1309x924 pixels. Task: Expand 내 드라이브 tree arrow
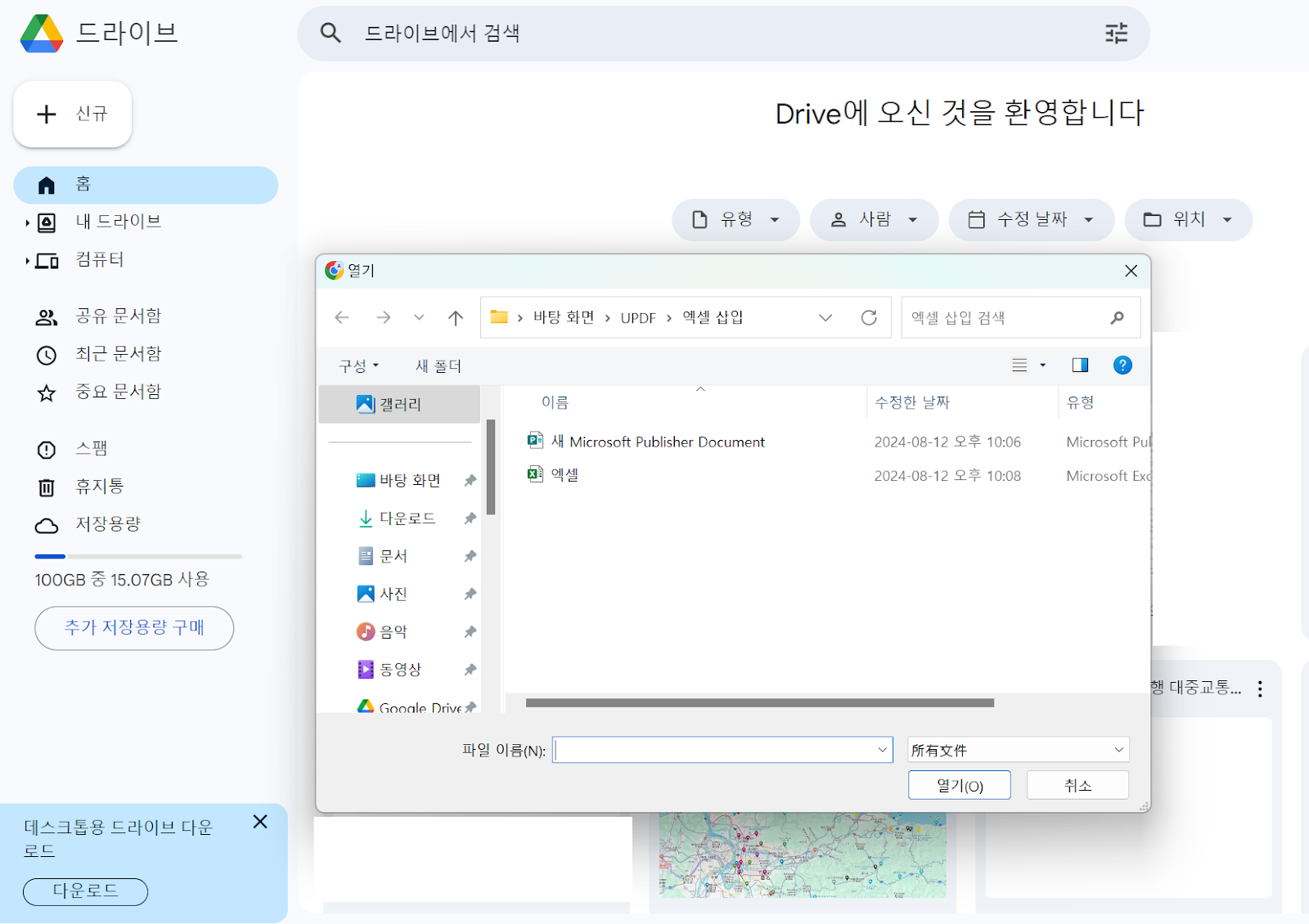[27, 222]
